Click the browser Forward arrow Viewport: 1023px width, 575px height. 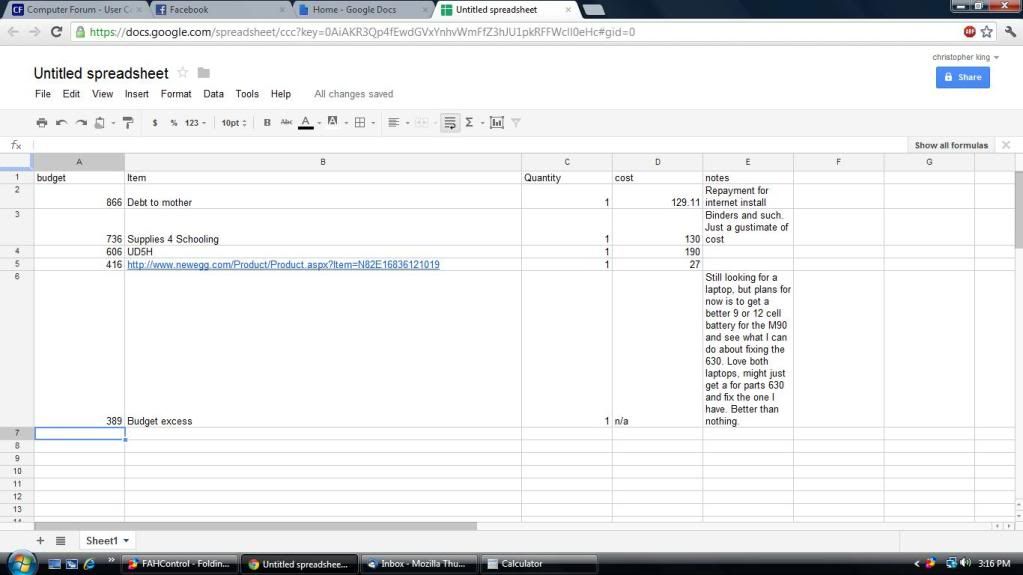click(35, 31)
